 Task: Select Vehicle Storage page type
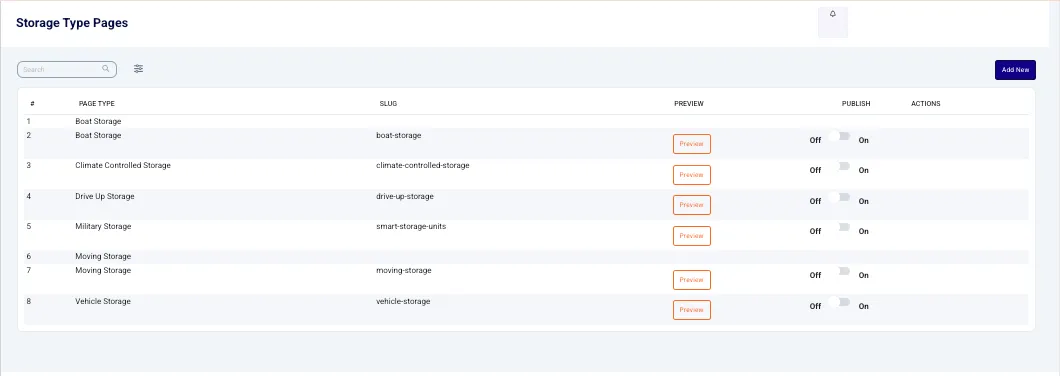(103, 301)
